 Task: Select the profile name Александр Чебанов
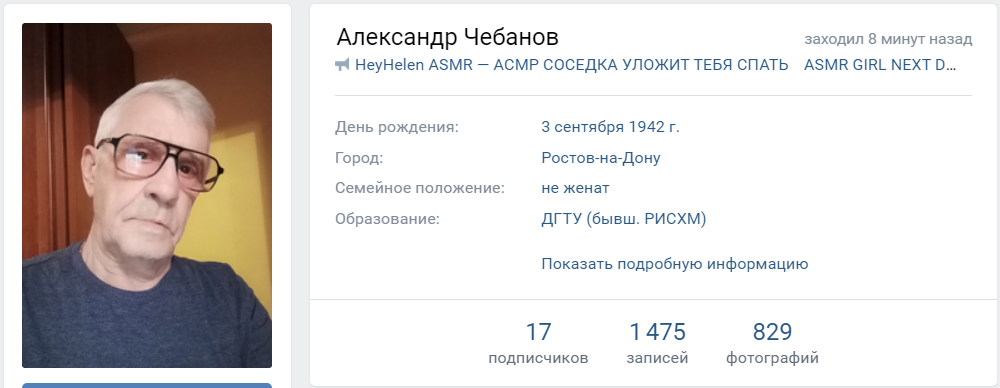coord(448,37)
